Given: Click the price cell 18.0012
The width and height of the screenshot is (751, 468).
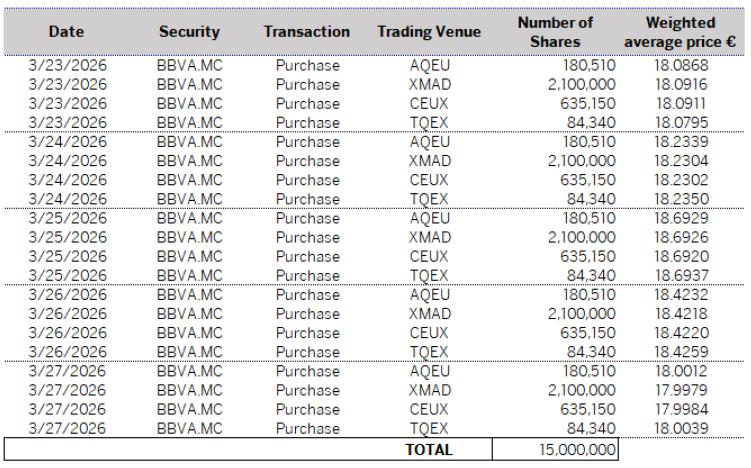Looking at the screenshot, I should (680, 371).
